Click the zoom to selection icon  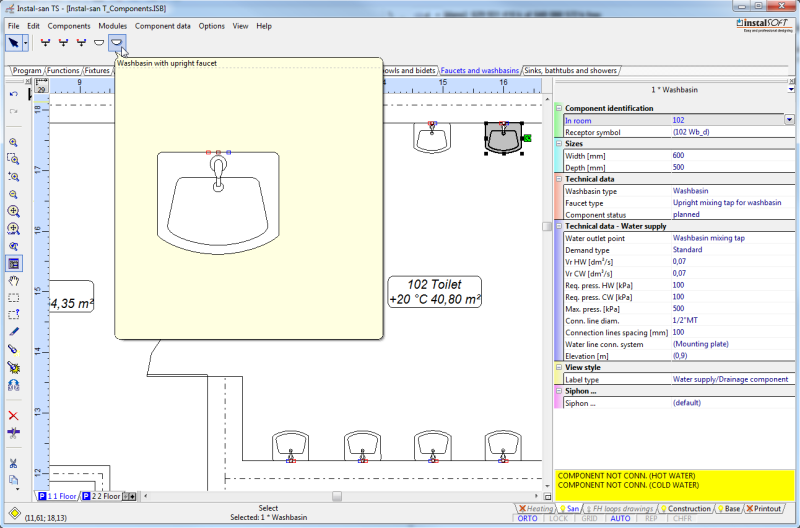(14, 177)
